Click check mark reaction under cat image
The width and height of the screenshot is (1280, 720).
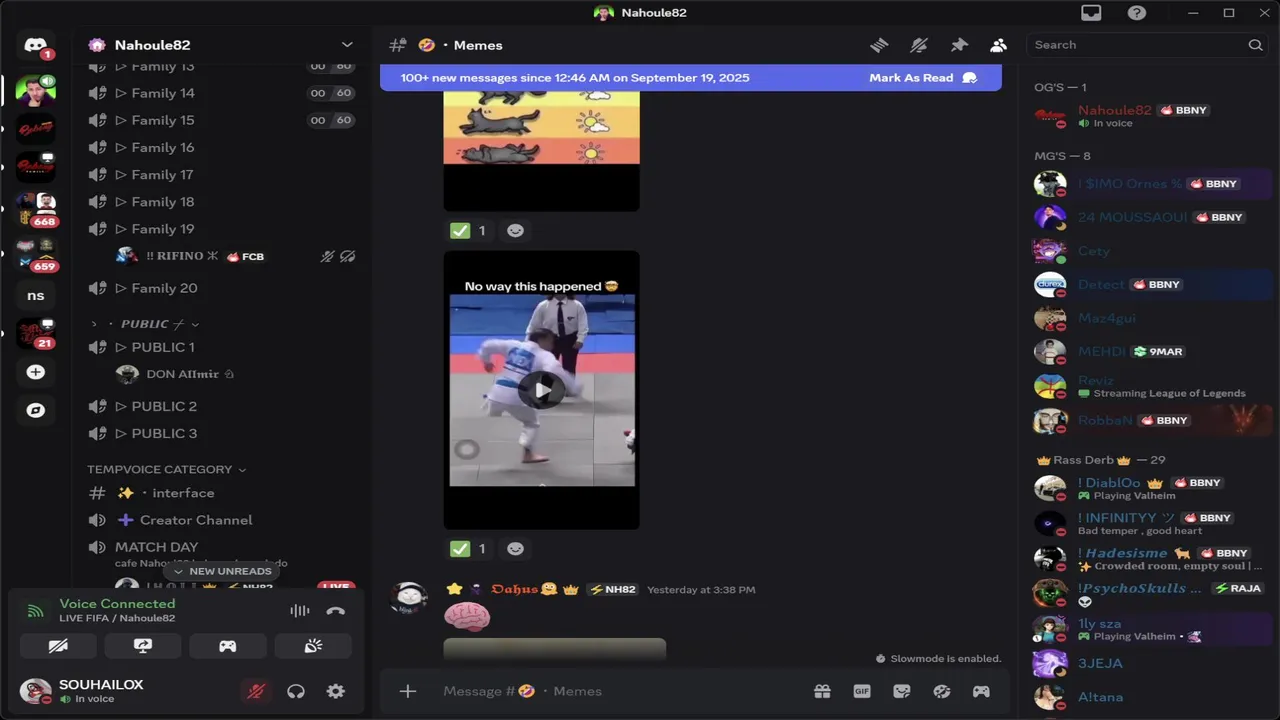(x=469, y=231)
